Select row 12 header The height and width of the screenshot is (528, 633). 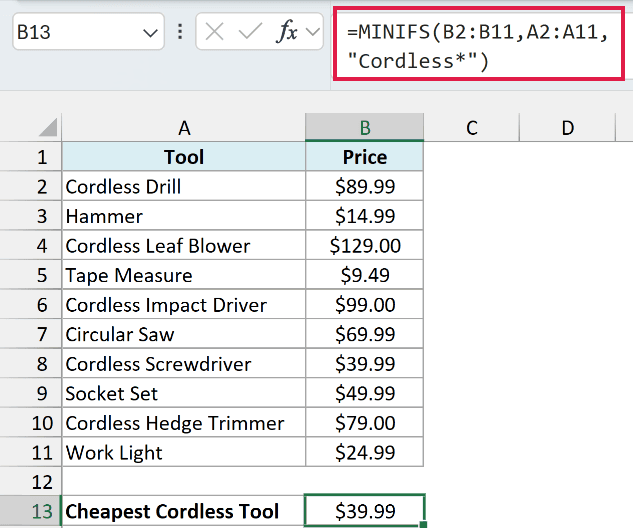coord(31,482)
